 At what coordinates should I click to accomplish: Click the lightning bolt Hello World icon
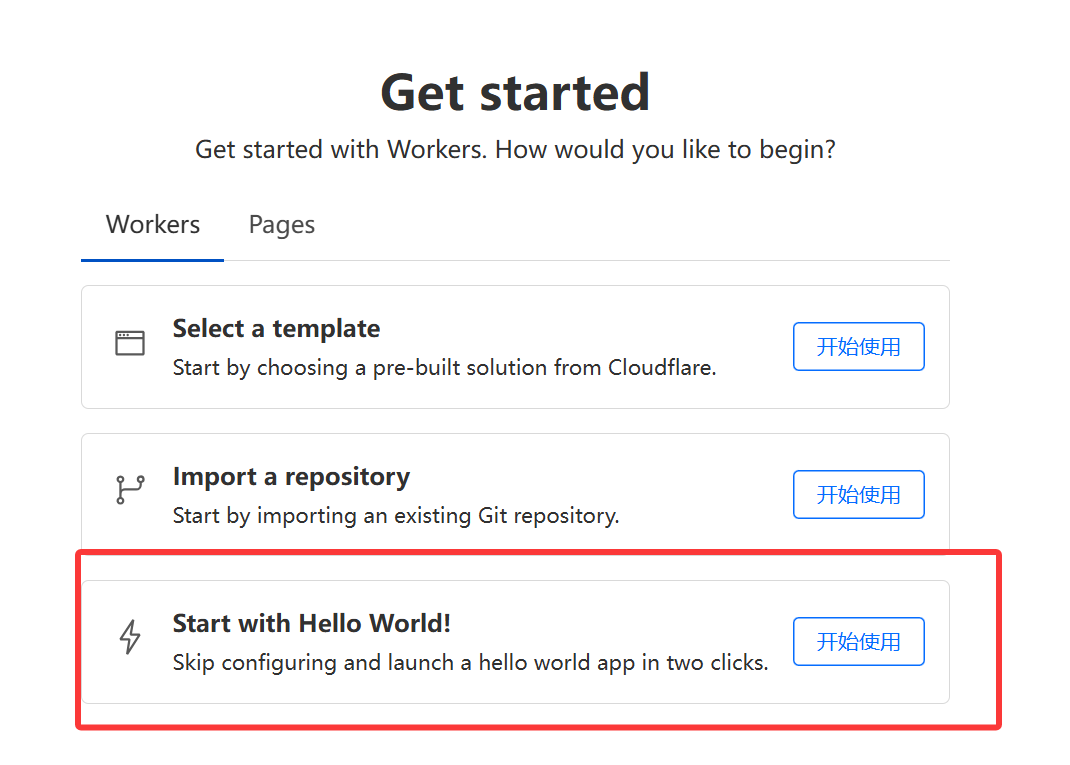(x=130, y=637)
